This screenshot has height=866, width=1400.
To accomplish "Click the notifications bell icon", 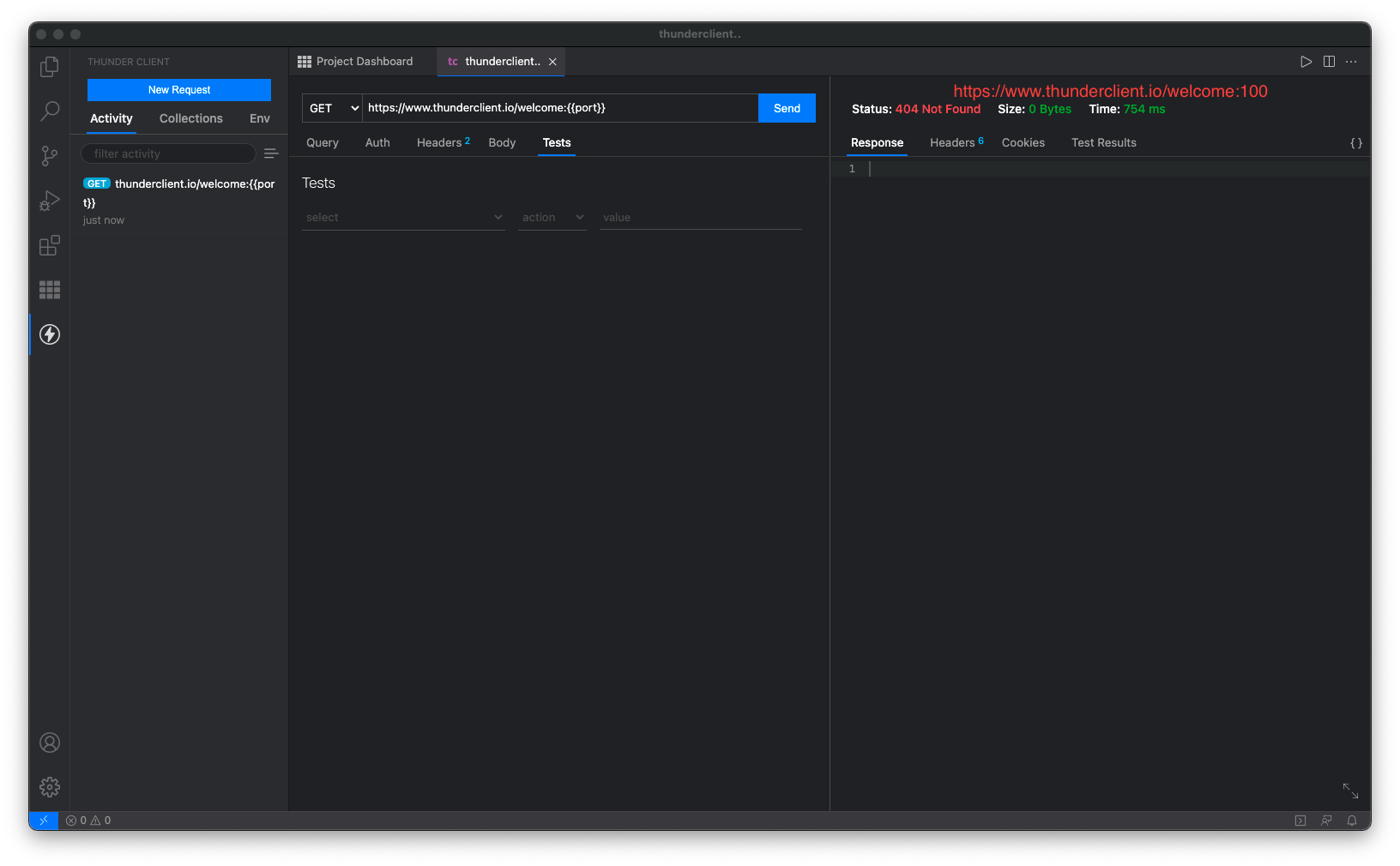I will pyautogui.click(x=1353, y=821).
